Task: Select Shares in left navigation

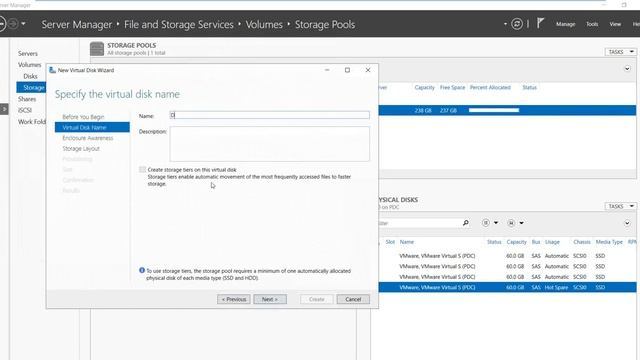Action: 27,99
